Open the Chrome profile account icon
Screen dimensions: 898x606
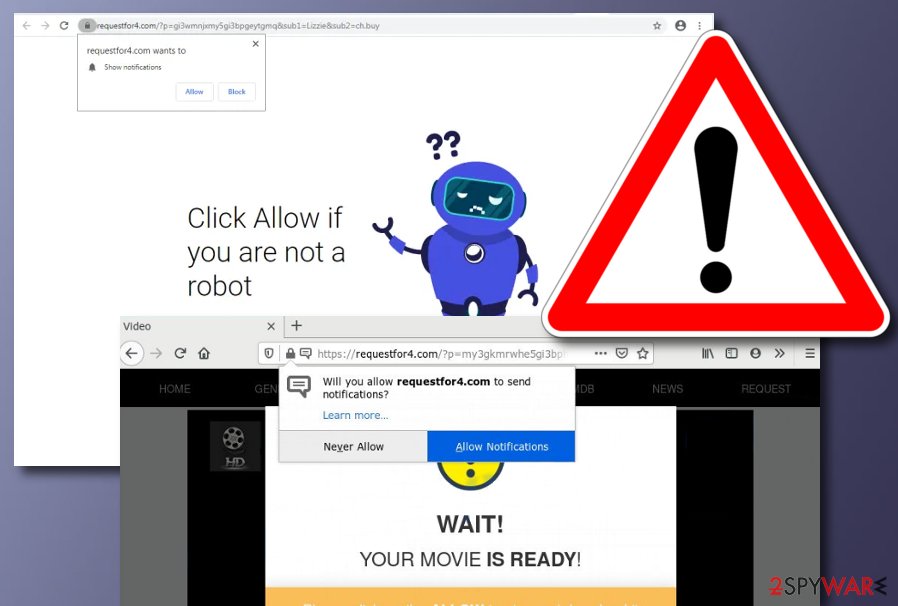[680, 25]
